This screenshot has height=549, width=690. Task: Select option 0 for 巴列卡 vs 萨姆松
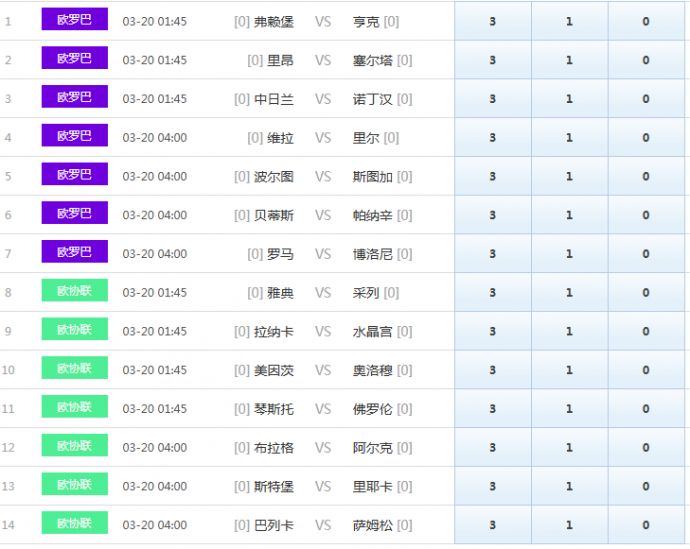(646, 525)
